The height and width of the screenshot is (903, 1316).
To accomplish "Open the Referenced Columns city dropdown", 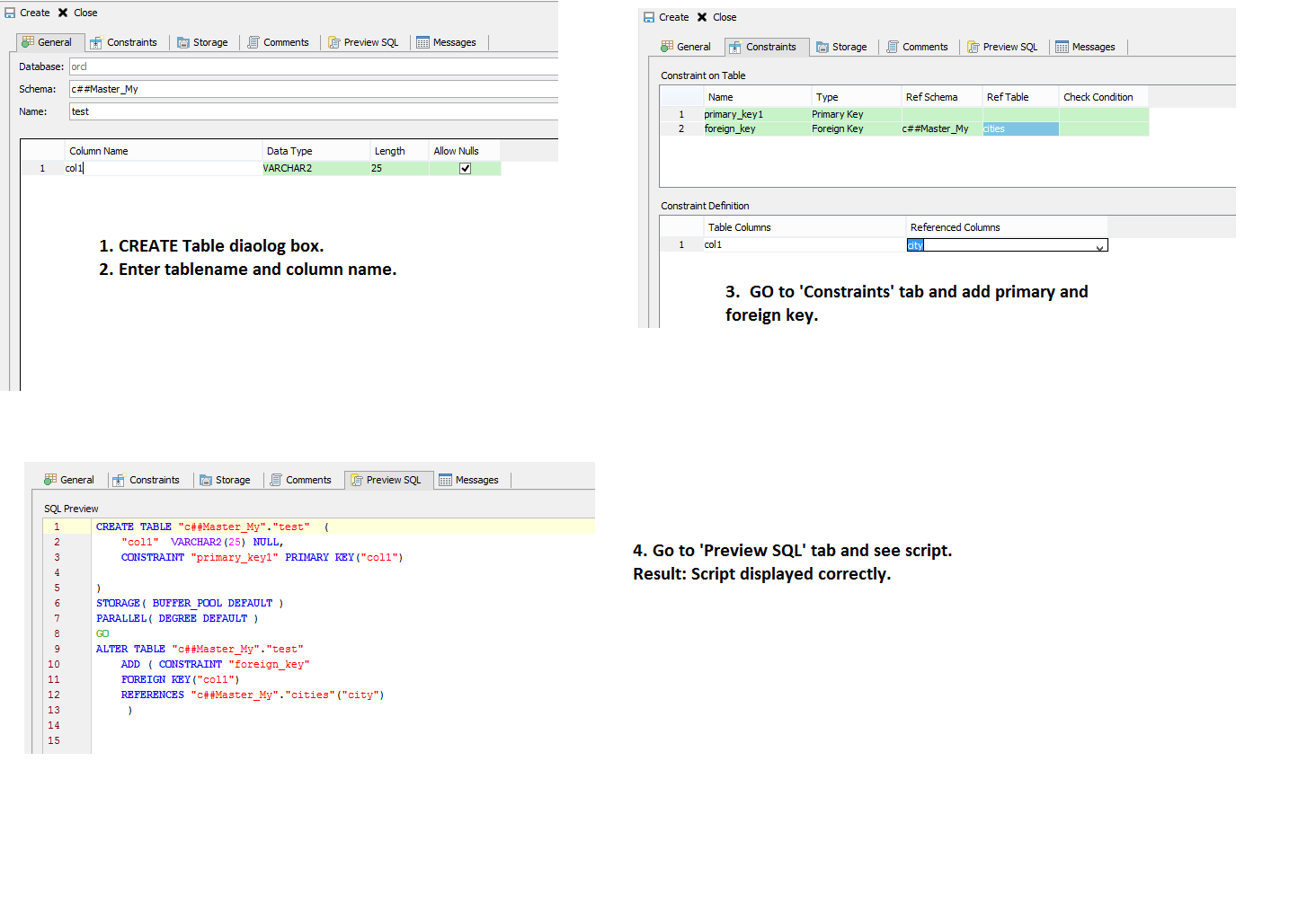I will click(1100, 244).
